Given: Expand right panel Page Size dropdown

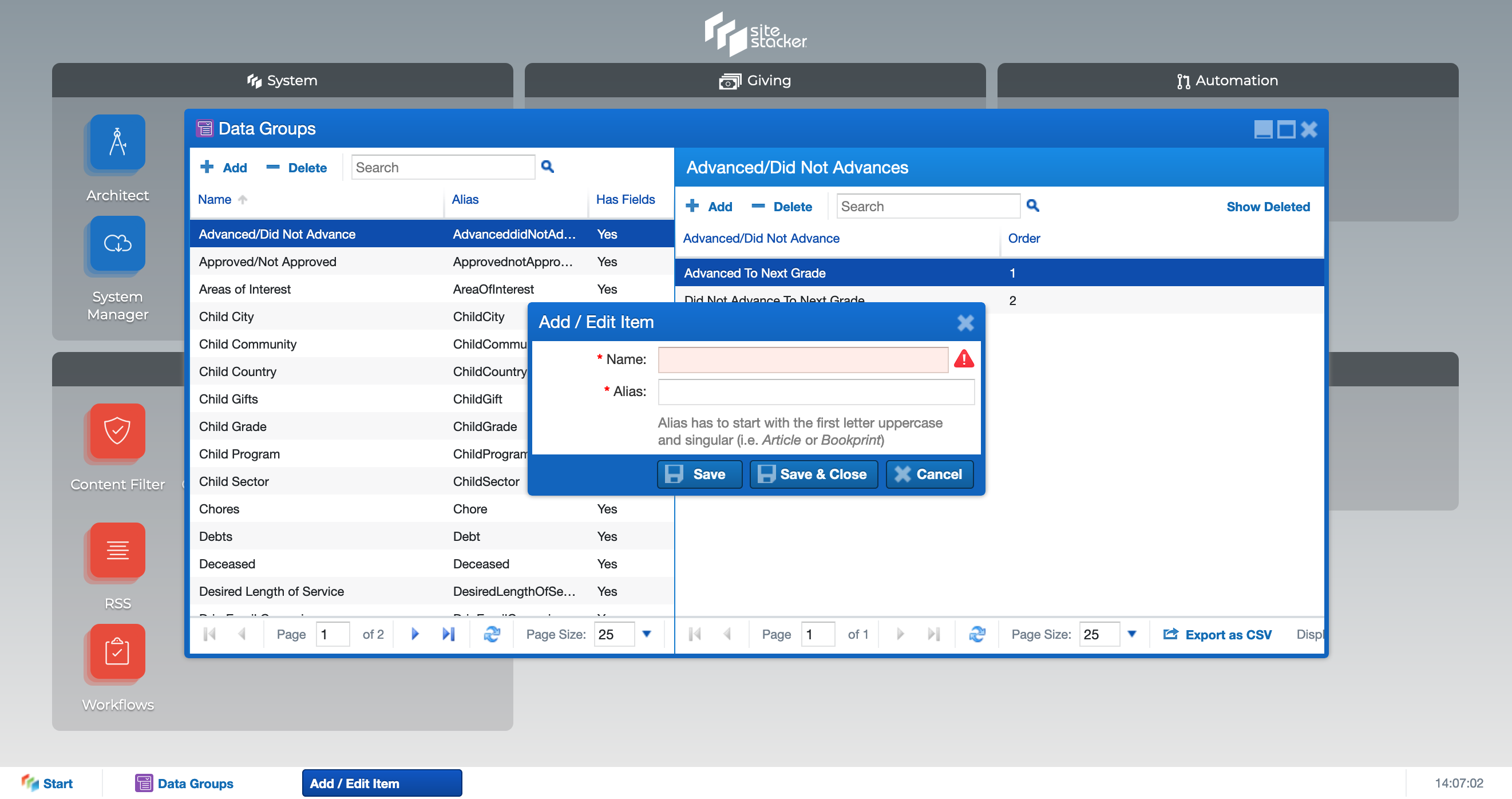Looking at the screenshot, I should tap(1131, 634).
